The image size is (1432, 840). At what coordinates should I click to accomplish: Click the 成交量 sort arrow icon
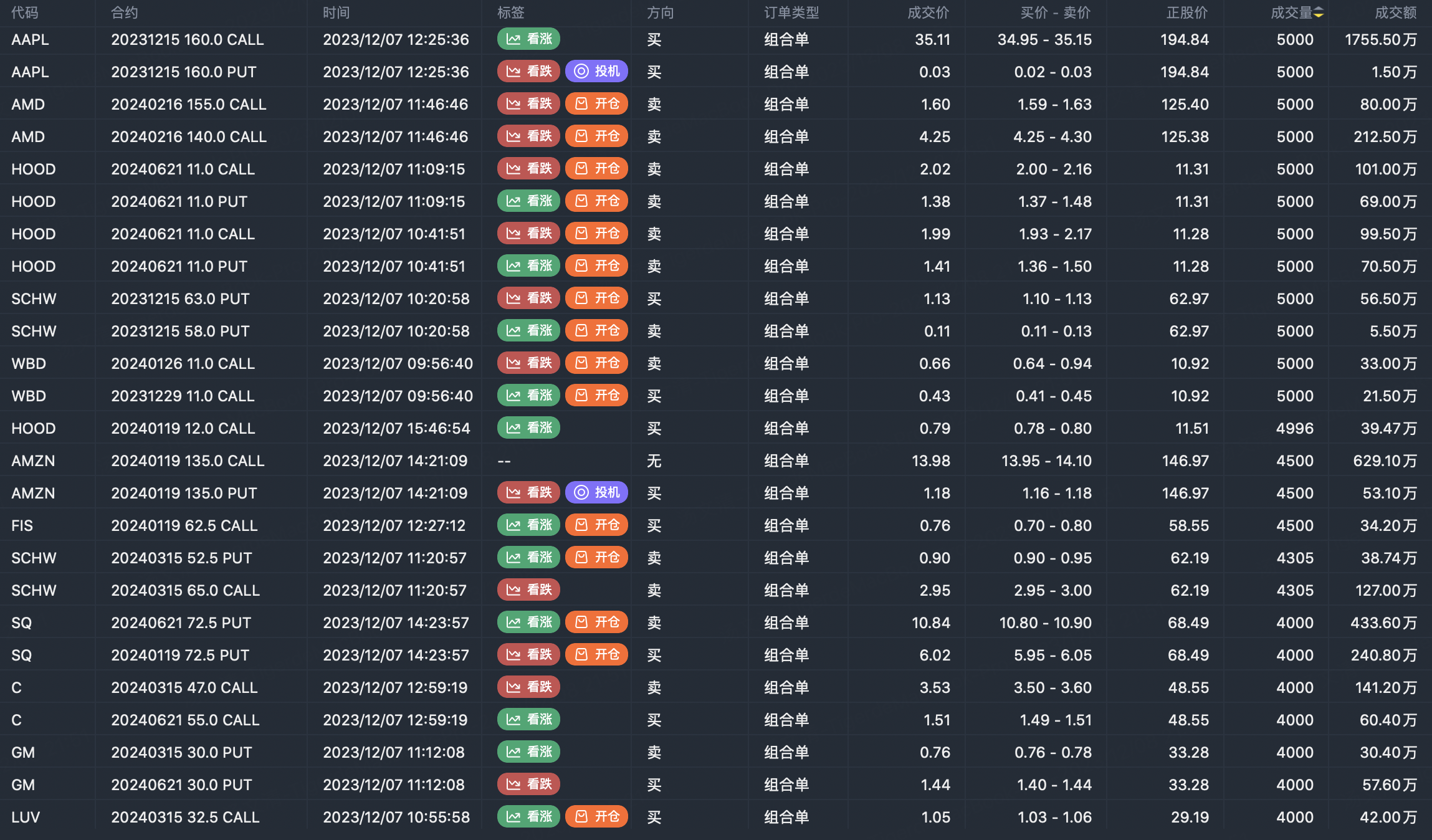coord(1319,13)
